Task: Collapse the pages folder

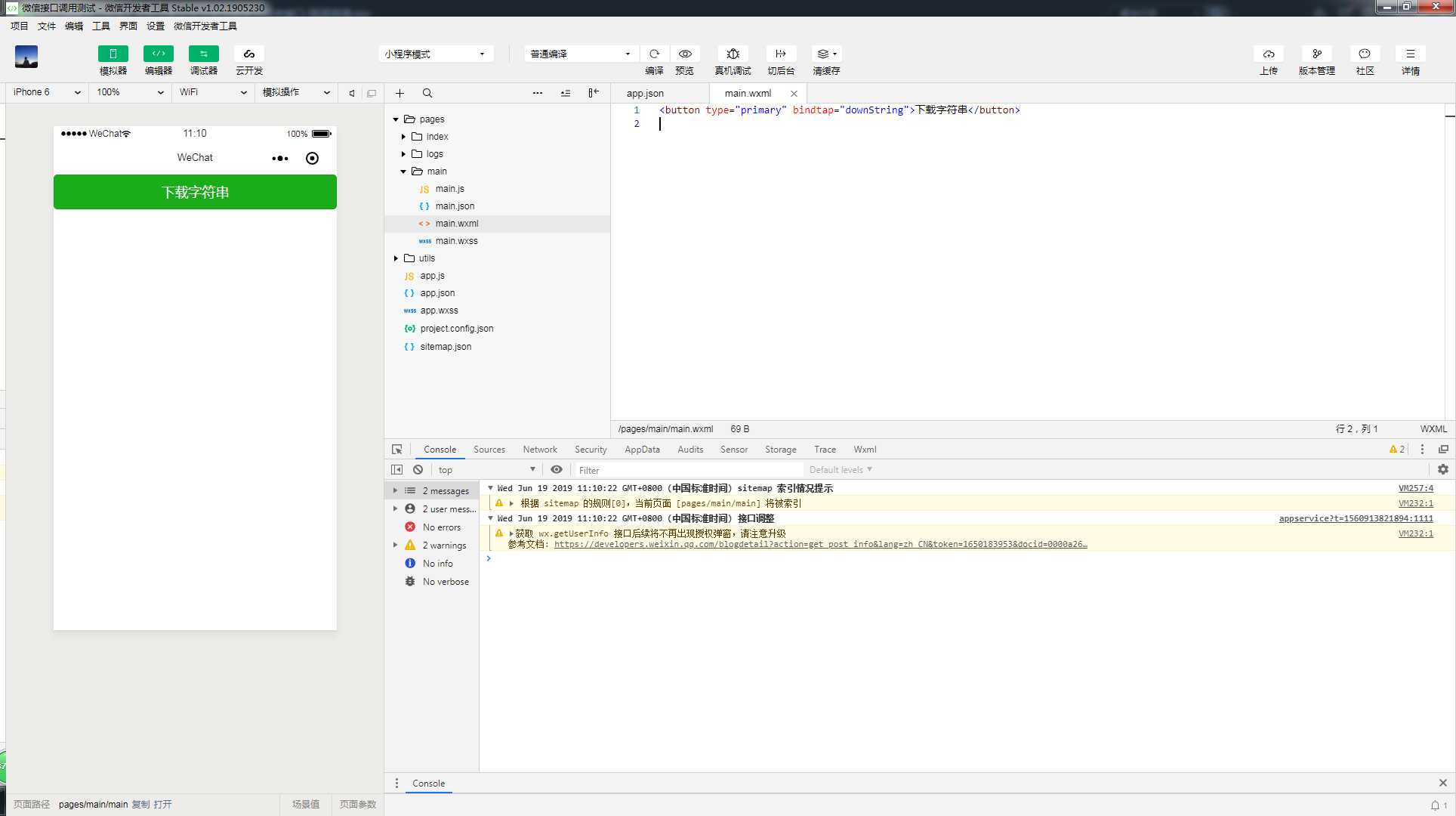Action: pyautogui.click(x=396, y=119)
